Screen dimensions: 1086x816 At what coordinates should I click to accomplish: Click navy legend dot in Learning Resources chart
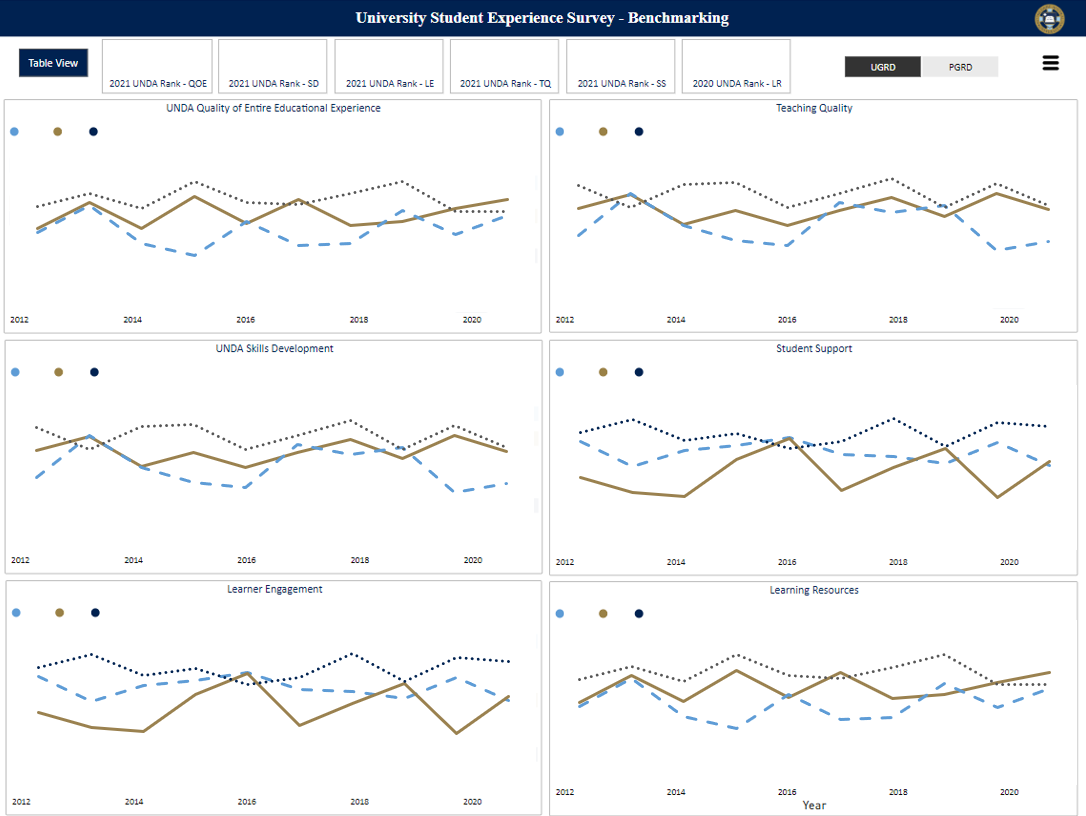tap(639, 614)
